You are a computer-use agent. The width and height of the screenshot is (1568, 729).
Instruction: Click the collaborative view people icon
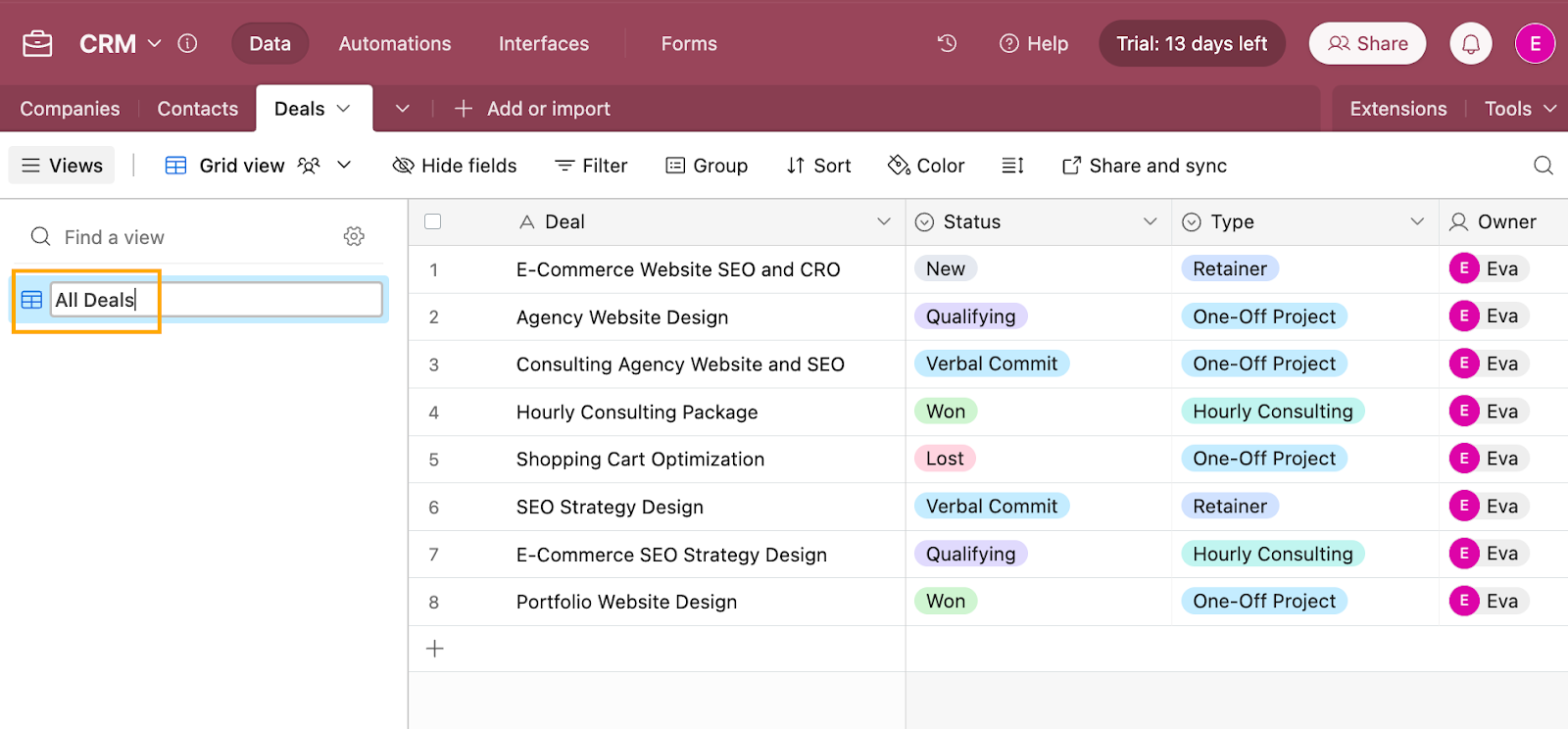click(309, 166)
